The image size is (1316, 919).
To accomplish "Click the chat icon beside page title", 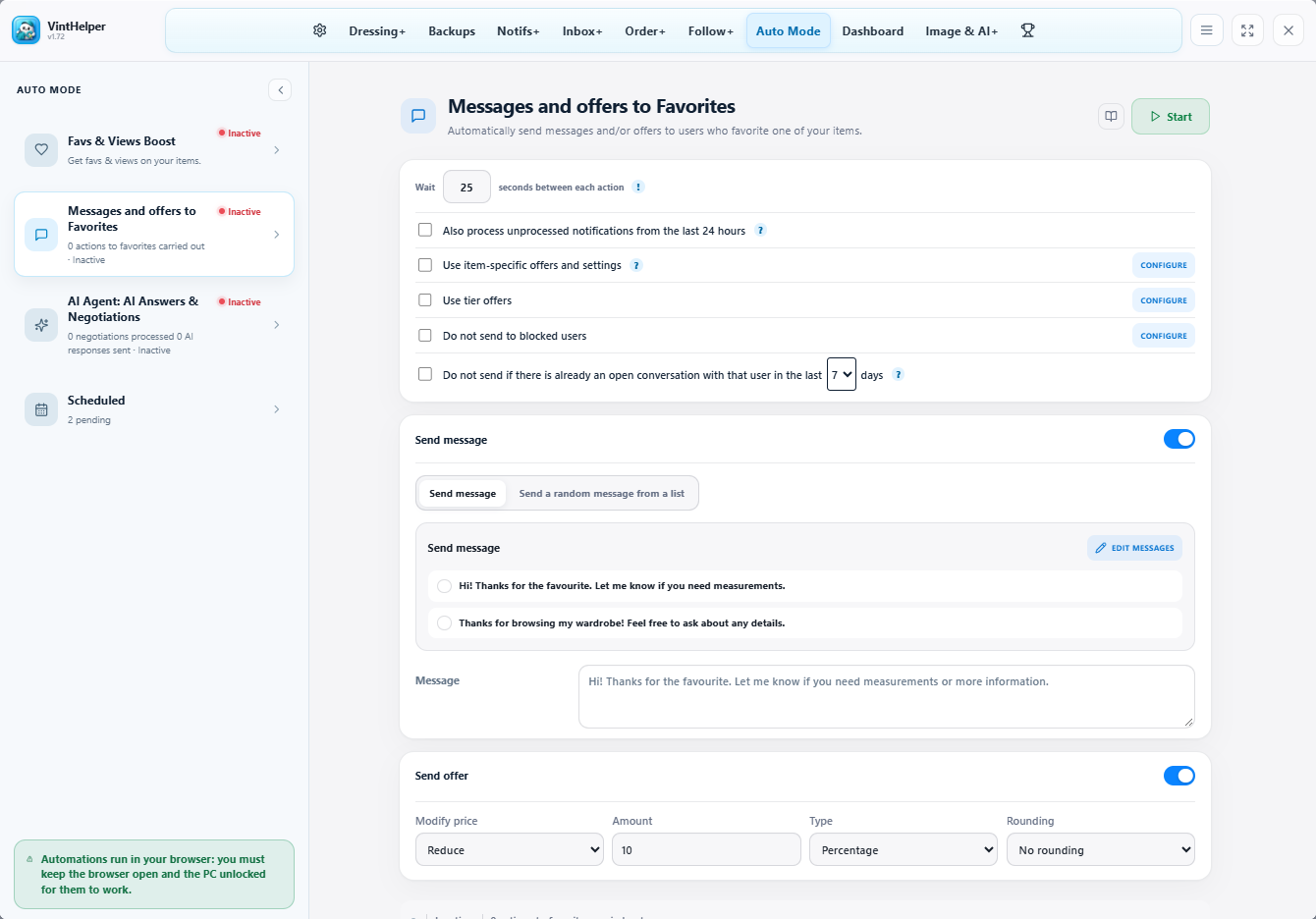I will click(x=418, y=116).
